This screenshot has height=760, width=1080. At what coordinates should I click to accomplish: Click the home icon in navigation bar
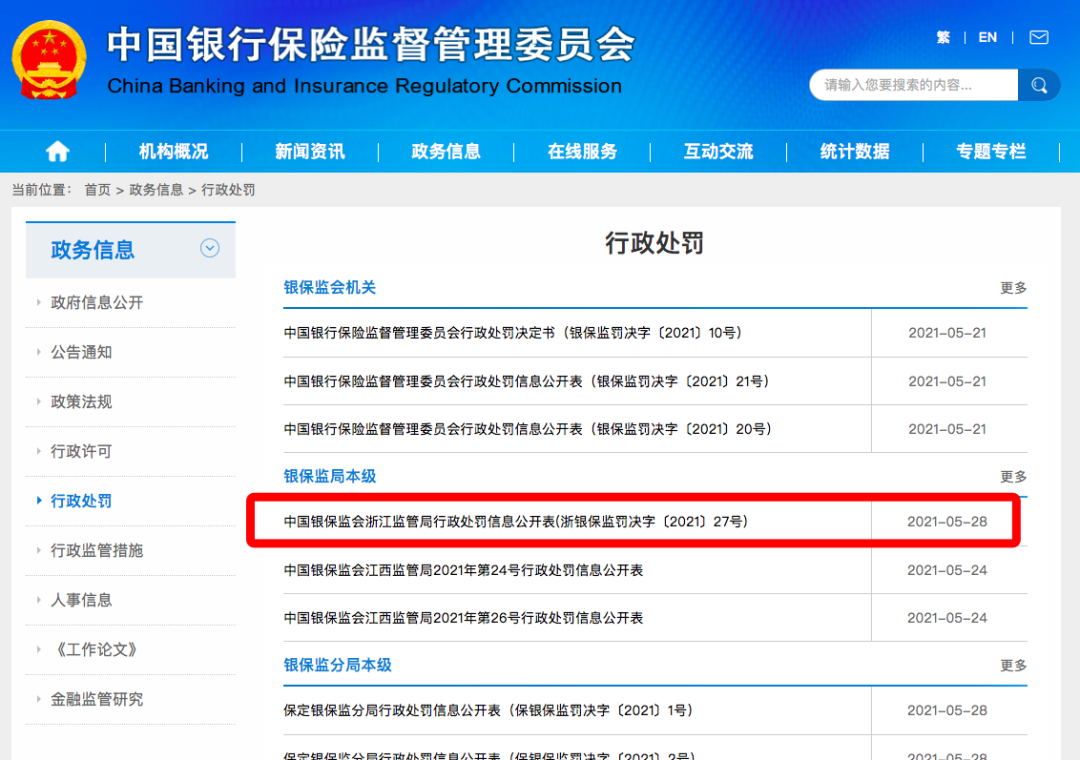[57, 151]
